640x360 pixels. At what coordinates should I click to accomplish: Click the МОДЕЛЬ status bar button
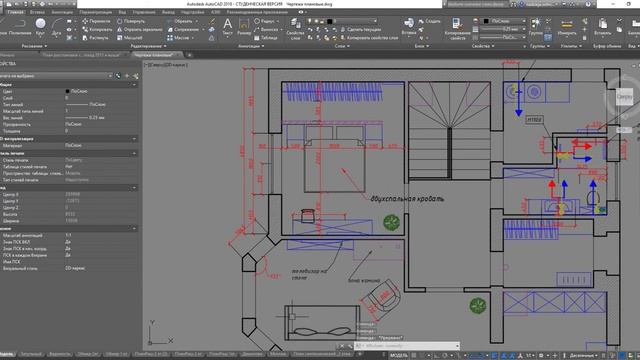[x=399, y=356]
